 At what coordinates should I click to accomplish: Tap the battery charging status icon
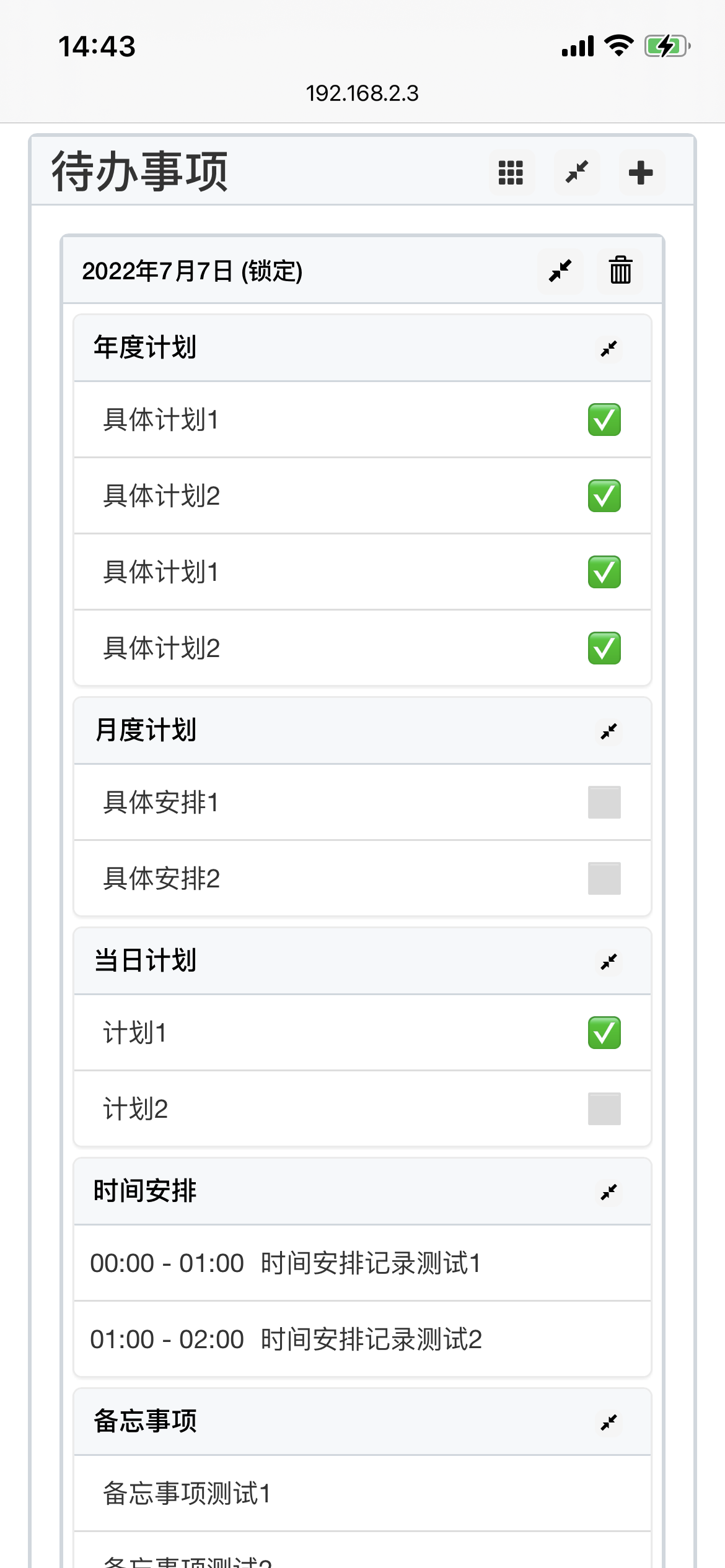coord(667,46)
